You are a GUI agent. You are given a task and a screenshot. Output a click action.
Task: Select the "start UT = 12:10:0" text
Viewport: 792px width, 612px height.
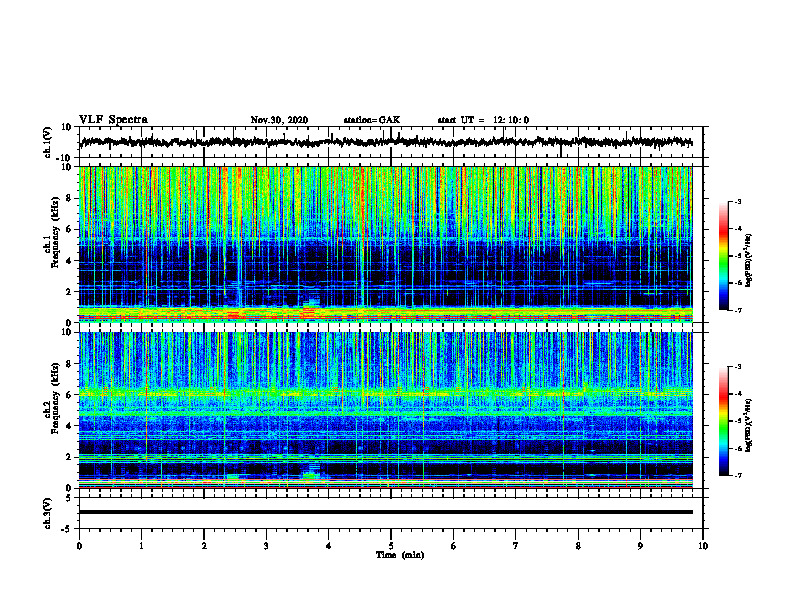483,120
